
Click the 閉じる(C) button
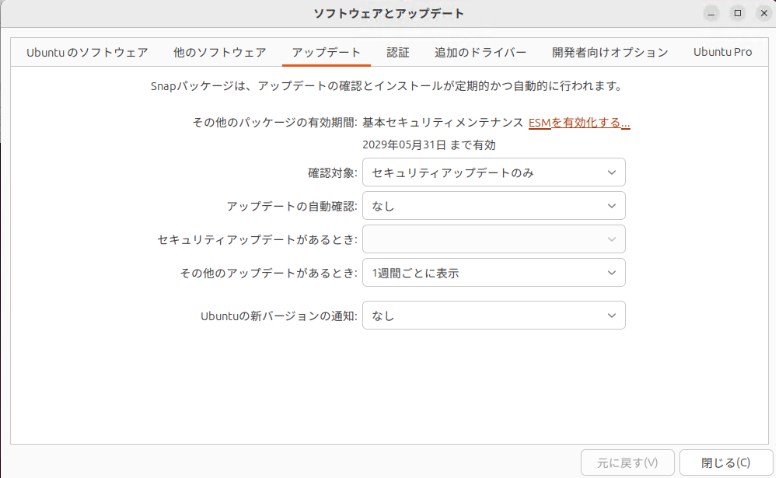click(x=725, y=463)
